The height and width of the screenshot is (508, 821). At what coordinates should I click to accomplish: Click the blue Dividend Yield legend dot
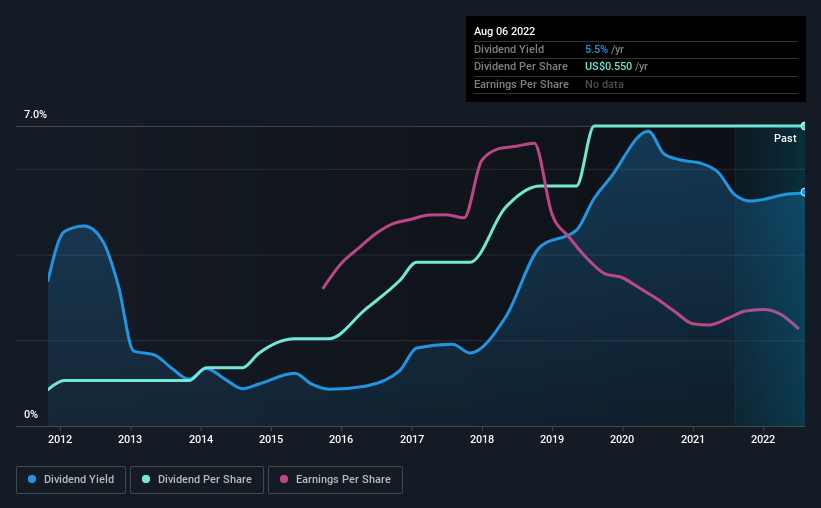coord(33,479)
